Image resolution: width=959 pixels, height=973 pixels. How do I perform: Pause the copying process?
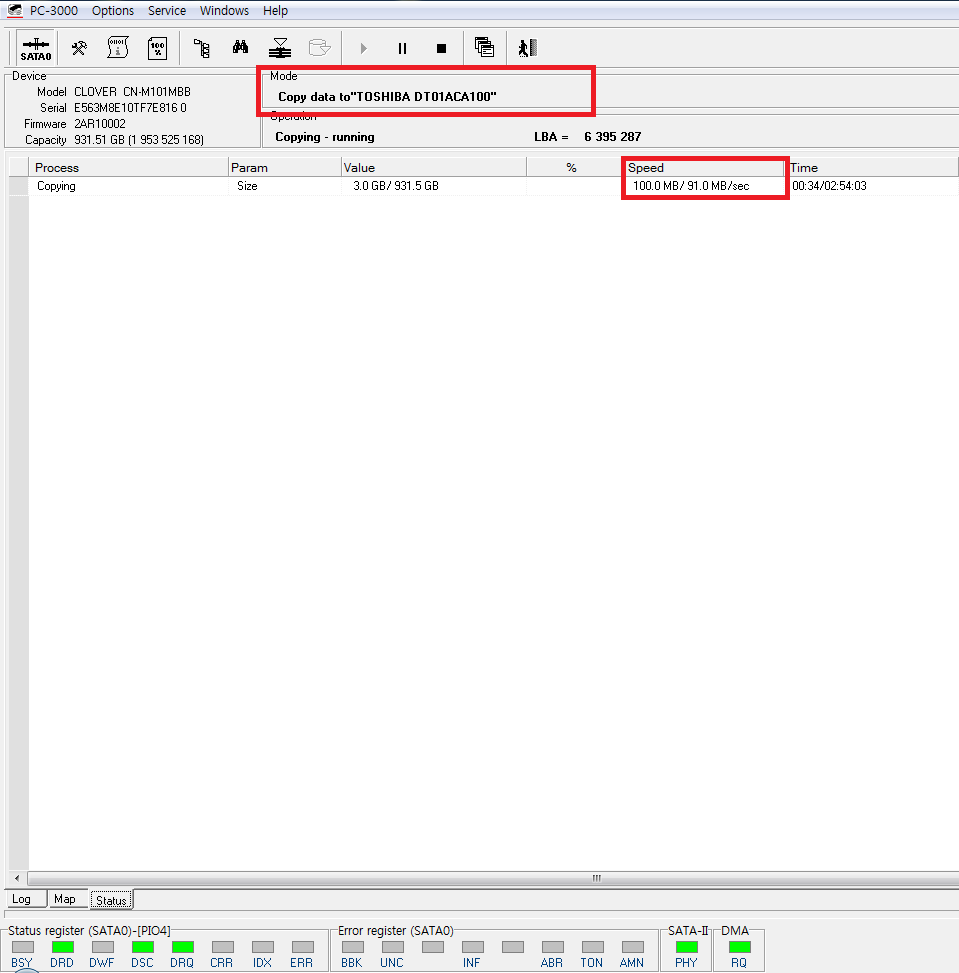coord(402,48)
